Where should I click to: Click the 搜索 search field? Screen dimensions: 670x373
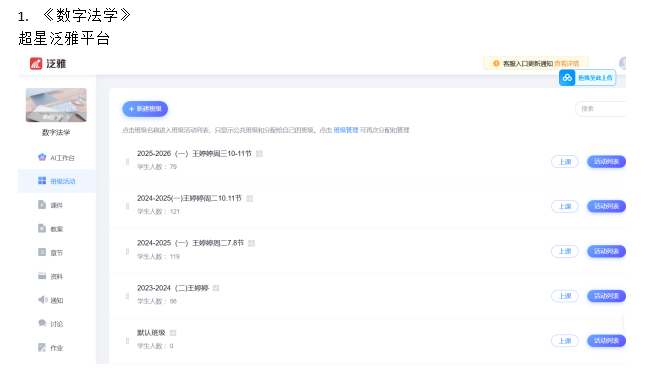click(600, 109)
